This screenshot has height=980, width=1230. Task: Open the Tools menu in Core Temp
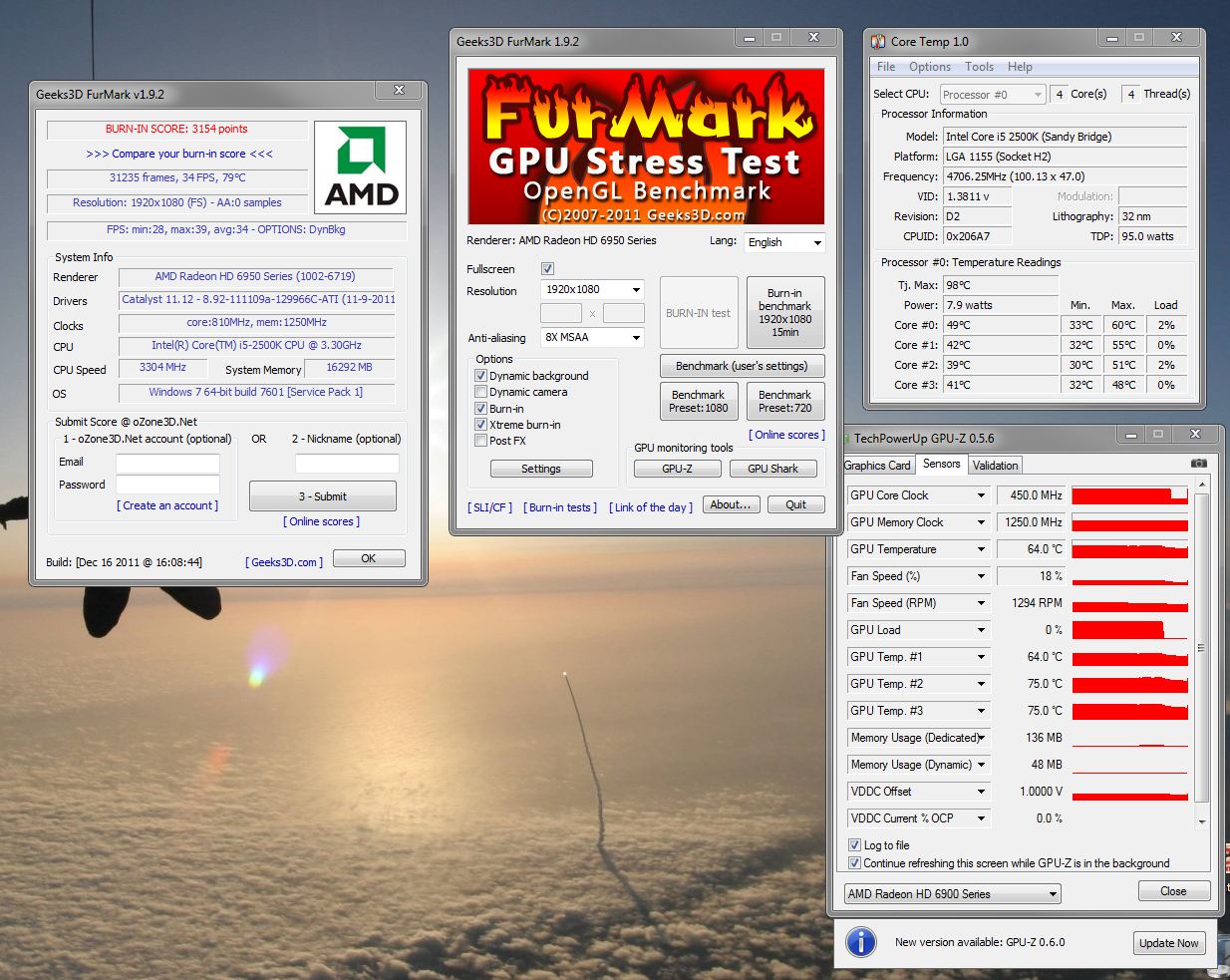pyautogui.click(x=979, y=67)
